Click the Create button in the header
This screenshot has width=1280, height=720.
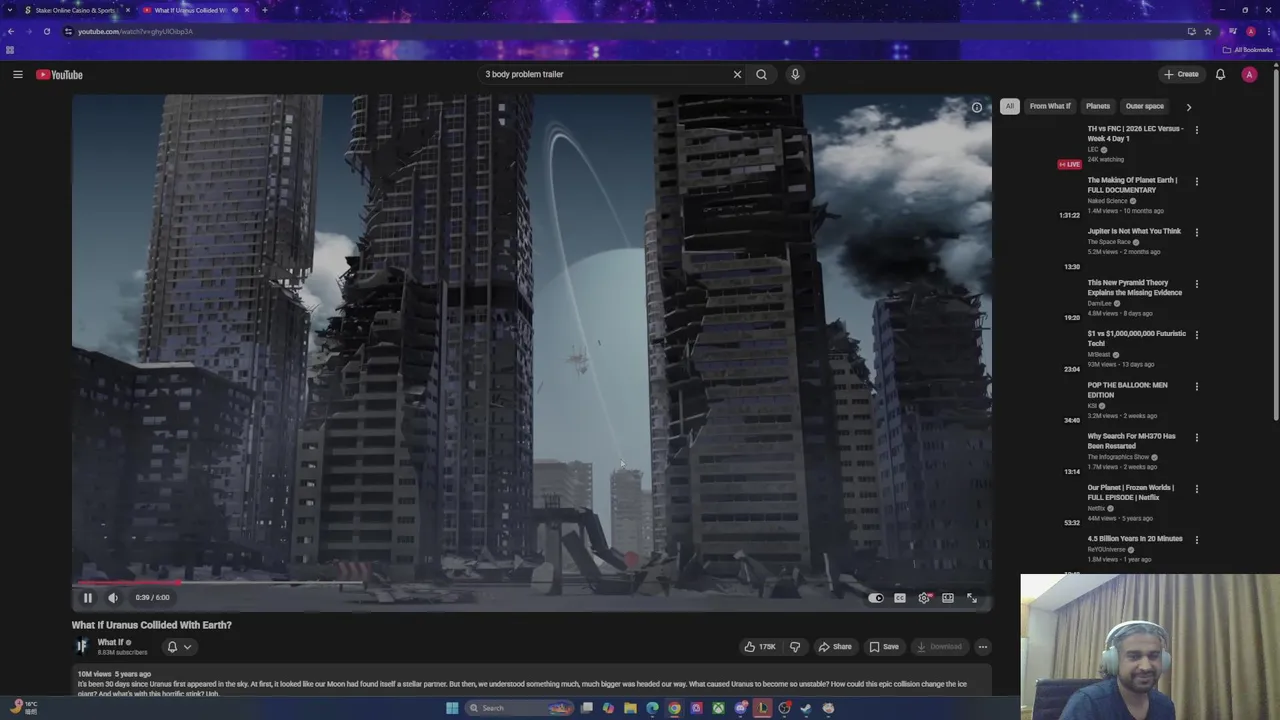coord(1181,74)
